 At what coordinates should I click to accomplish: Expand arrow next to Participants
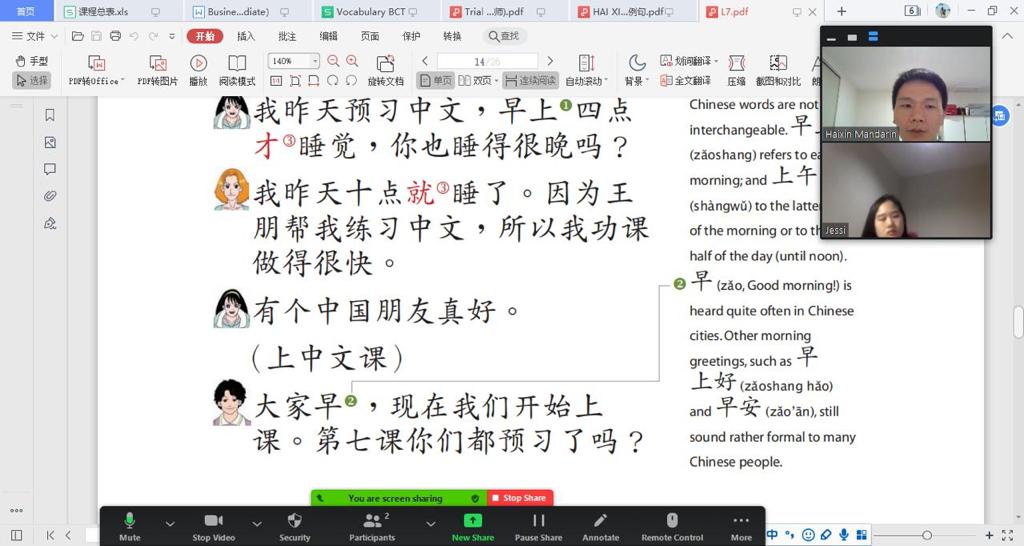(430, 523)
